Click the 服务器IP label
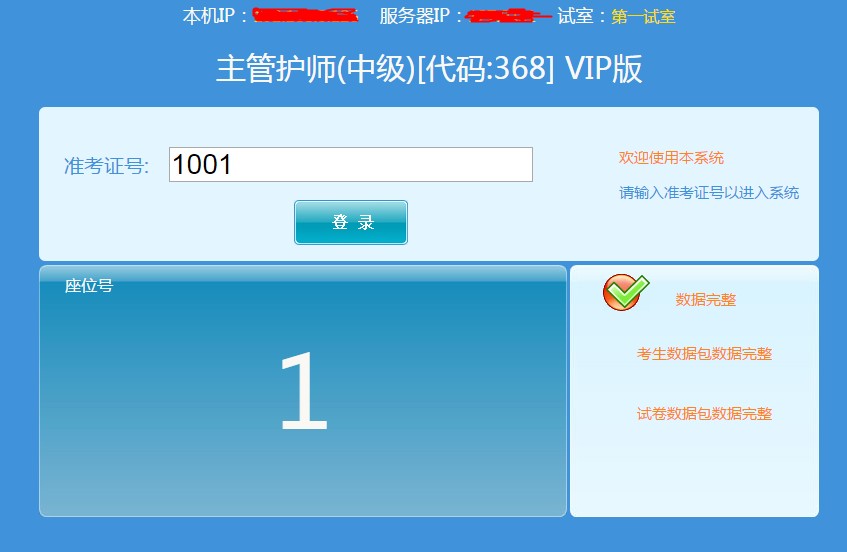The height and width of the screenshot is (552, 847). [420, 16]
